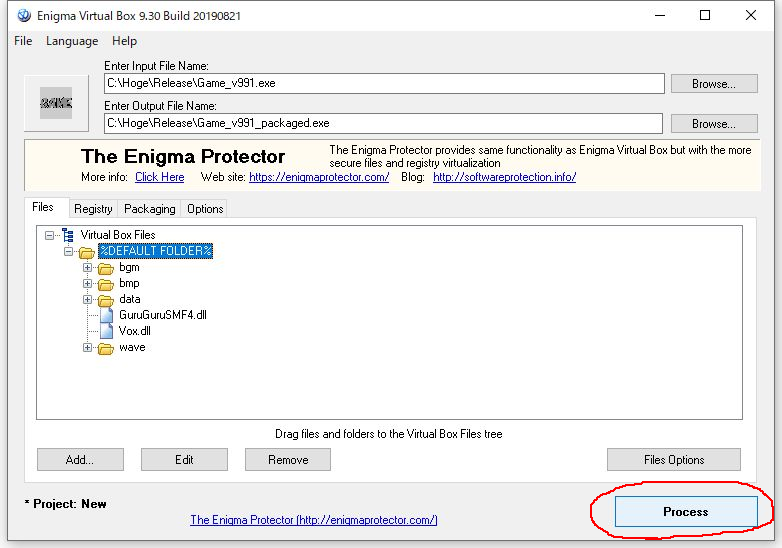Click the input file executable icon thumbnail
This screenshot has height=548, width=782.
click(x=56, y=103)
